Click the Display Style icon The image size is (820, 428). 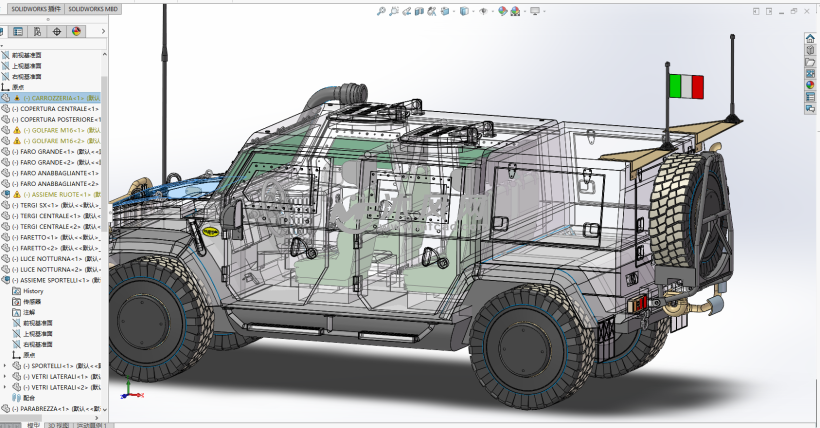464,11
